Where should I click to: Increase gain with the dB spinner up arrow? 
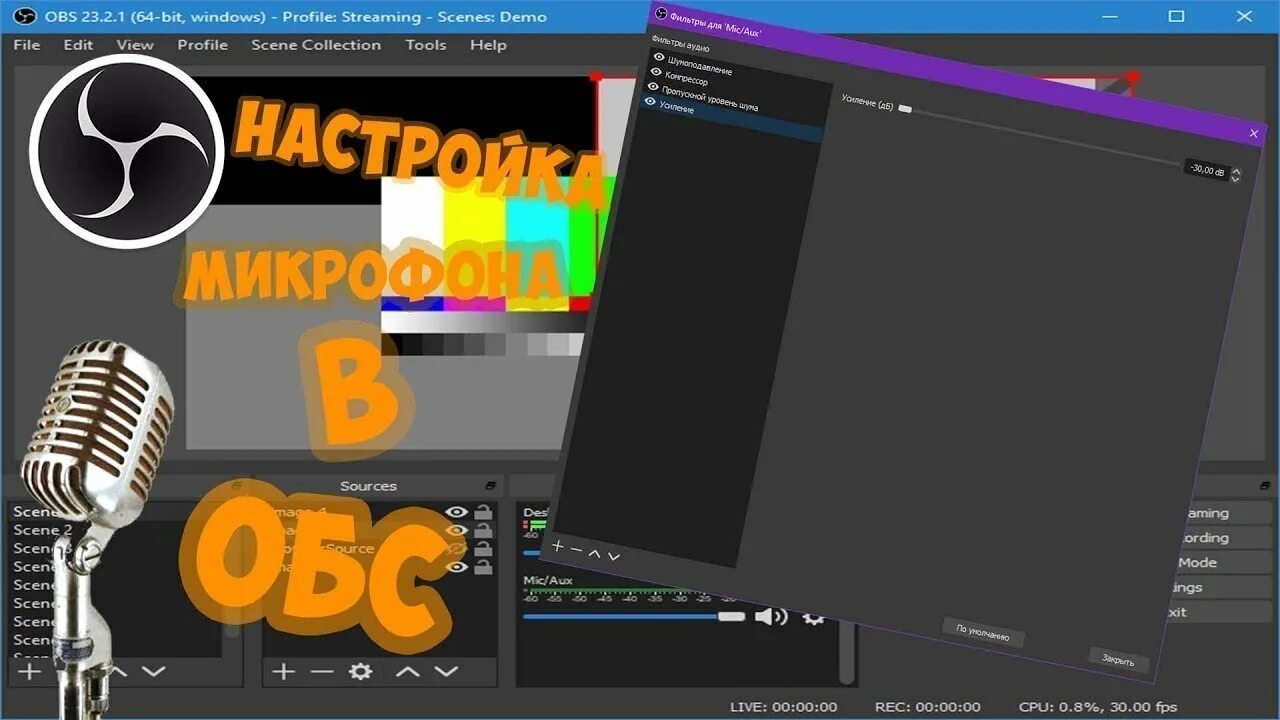(x=1236, y=170)
